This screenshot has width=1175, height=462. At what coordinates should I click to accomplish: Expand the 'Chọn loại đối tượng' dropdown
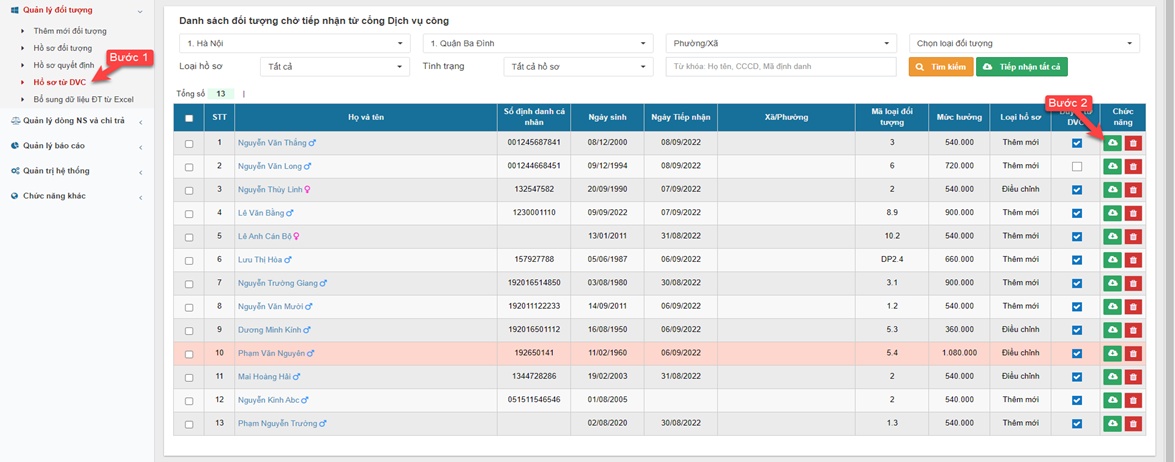(1024, 44)
